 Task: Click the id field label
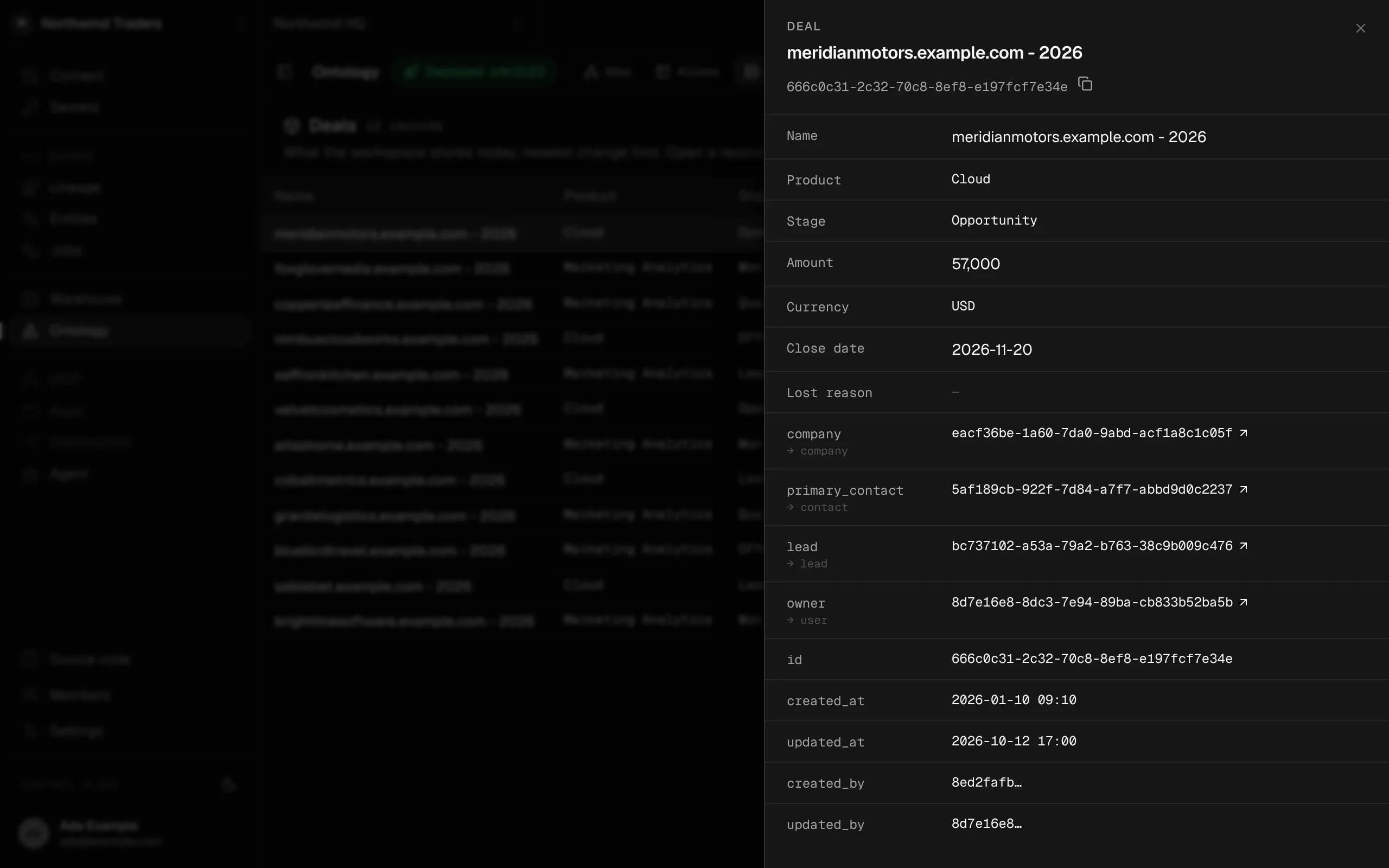coord(794,660)
